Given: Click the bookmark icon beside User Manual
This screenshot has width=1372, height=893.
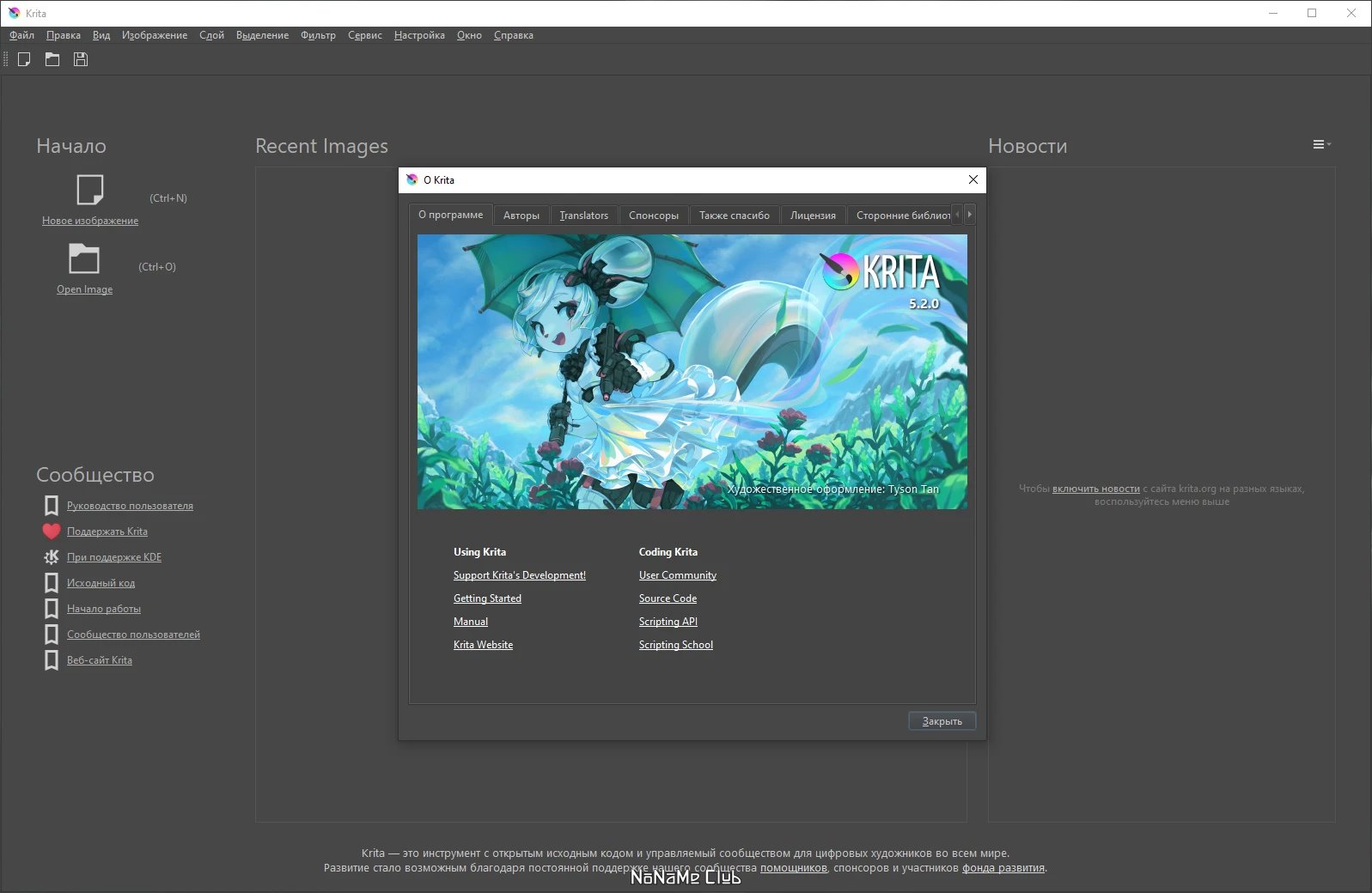Looking at the screenshot, I should pyautogui.click(x=52, y=506).
